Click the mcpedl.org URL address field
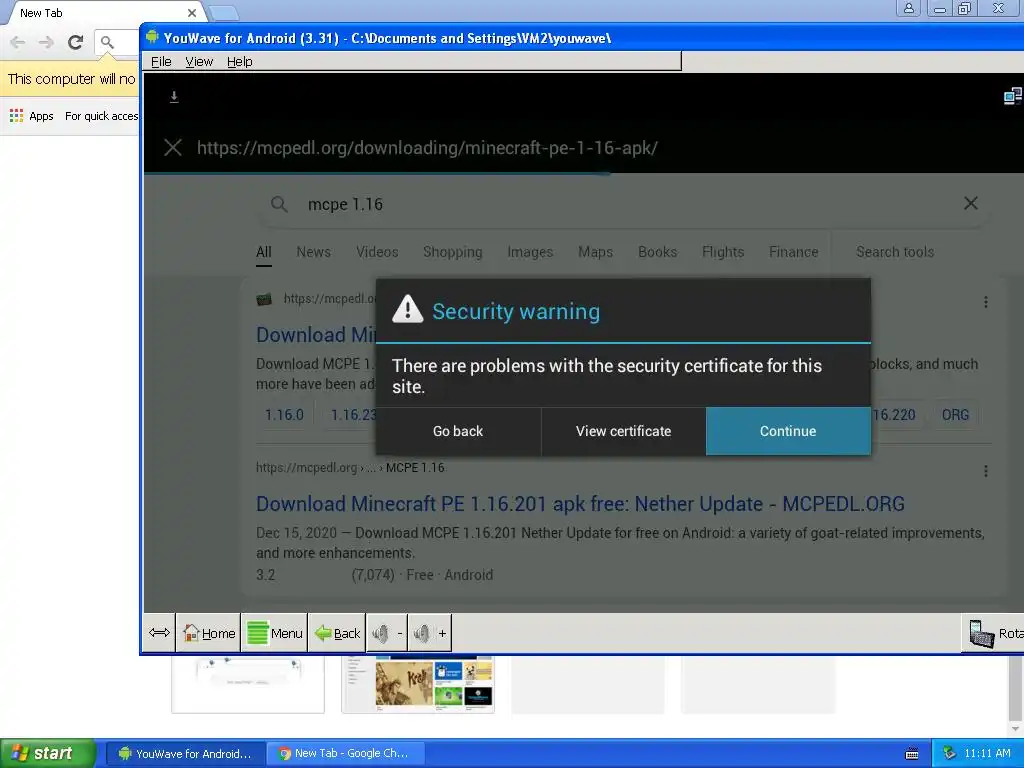This screenshot has width=1024, height=768. click(x=427, y=148)
